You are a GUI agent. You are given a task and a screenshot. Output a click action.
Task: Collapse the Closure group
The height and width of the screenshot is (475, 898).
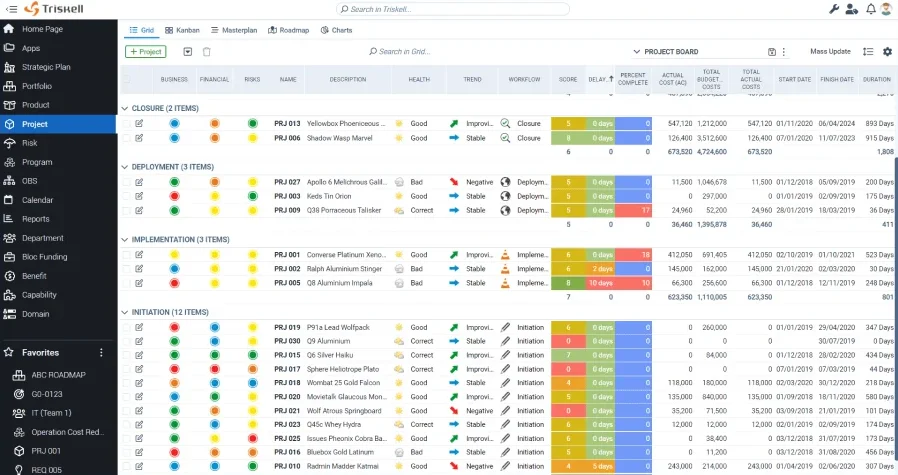tap(125, 108)
